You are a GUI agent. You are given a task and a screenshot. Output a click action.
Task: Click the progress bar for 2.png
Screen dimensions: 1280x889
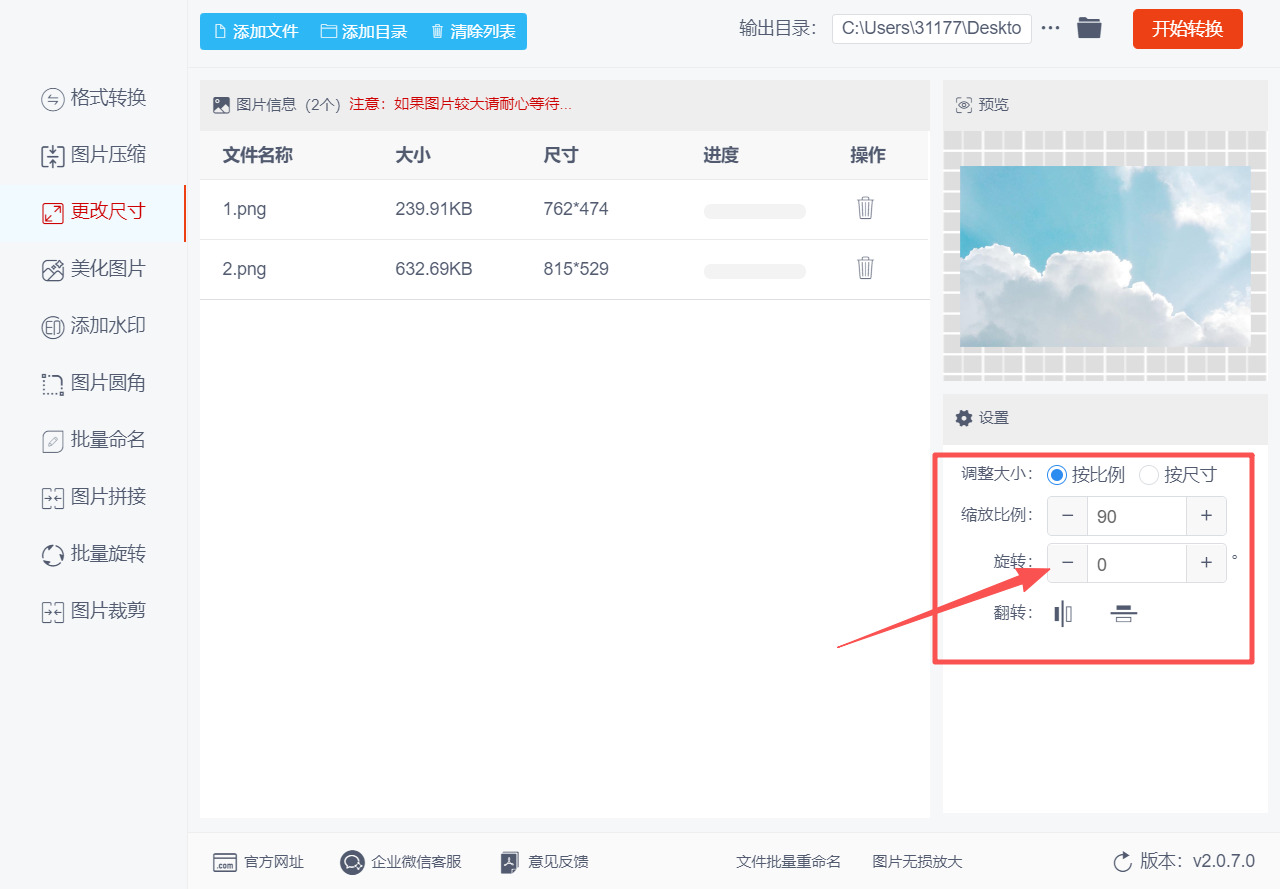click(755, 271)
